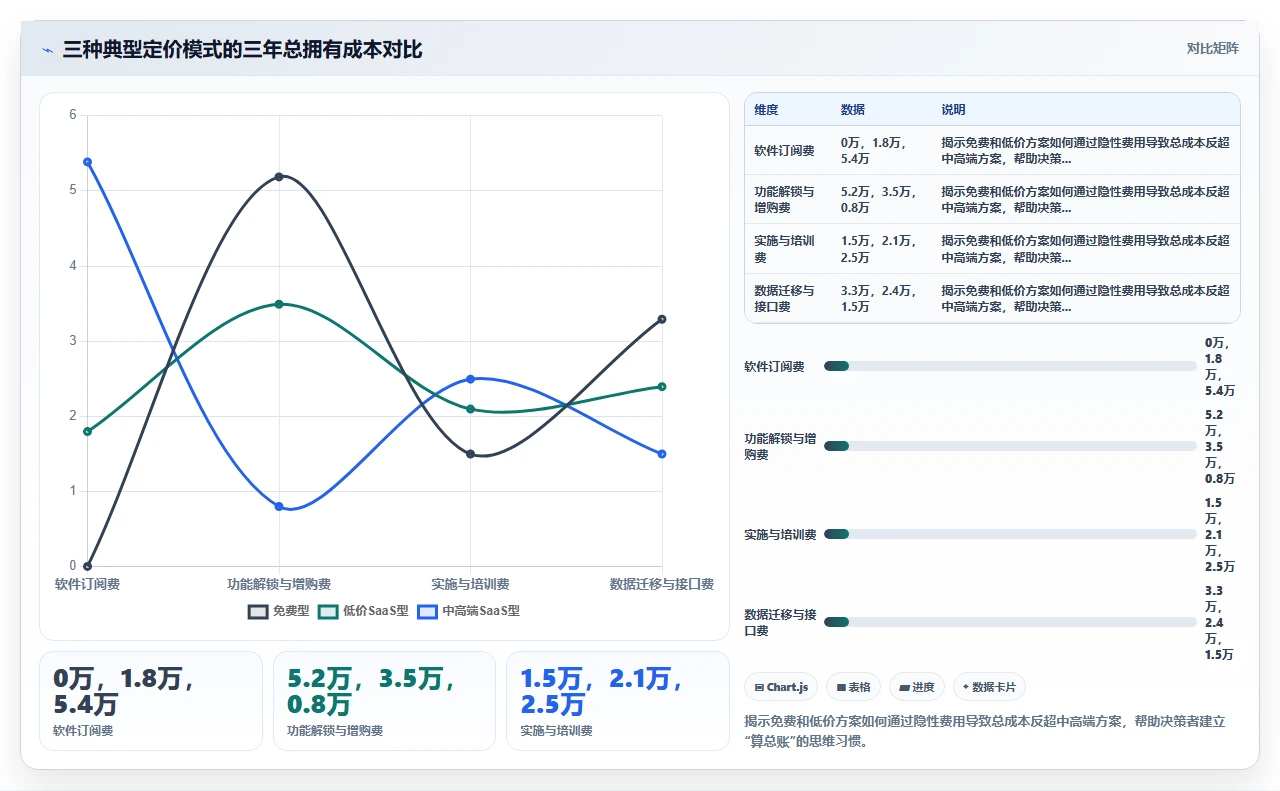
Task: Click the 功能解锁与增购费 progress bar
Action: [1010, 446]
